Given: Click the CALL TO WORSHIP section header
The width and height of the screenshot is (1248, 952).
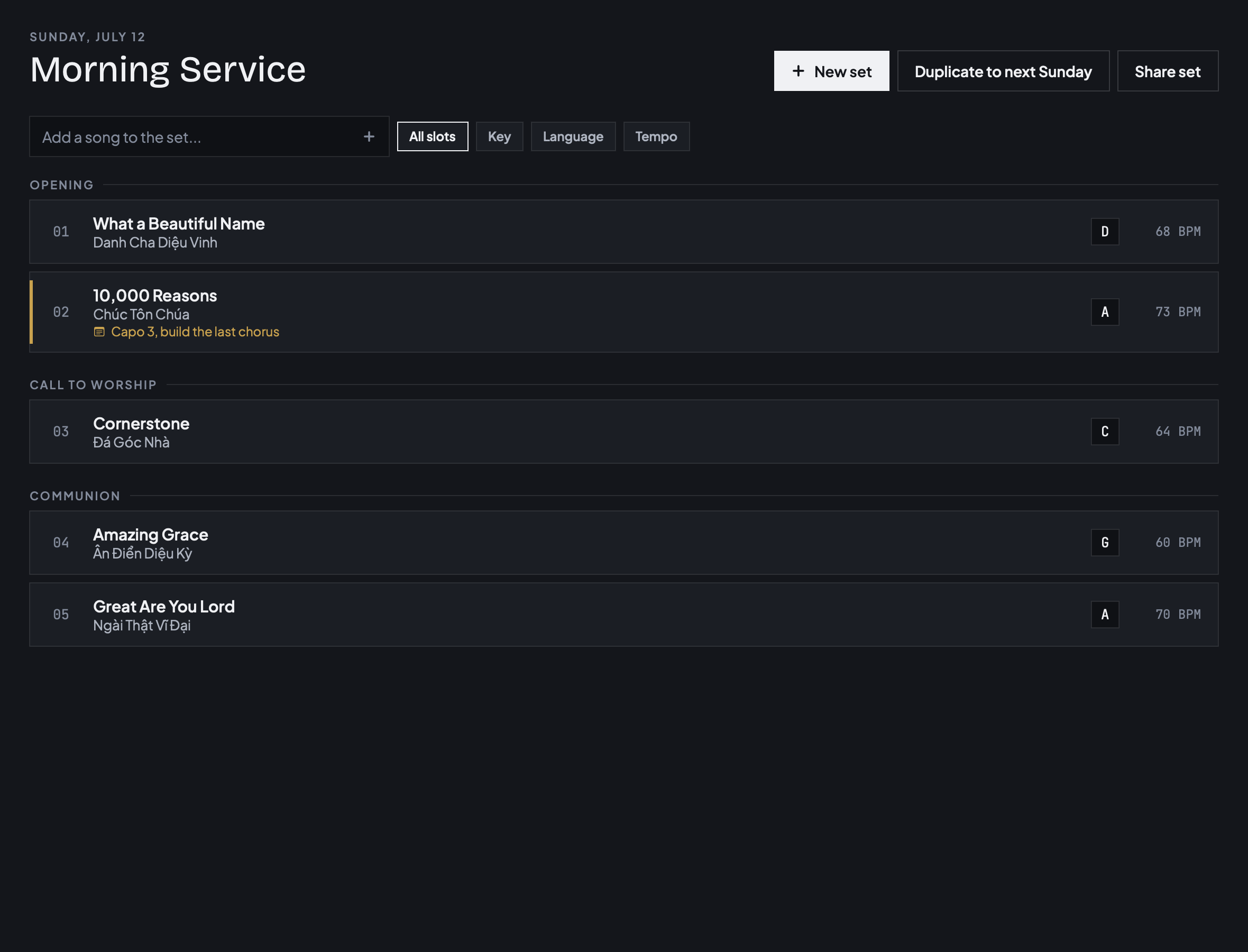Looking at the screenshot, I should pos(93,386).
